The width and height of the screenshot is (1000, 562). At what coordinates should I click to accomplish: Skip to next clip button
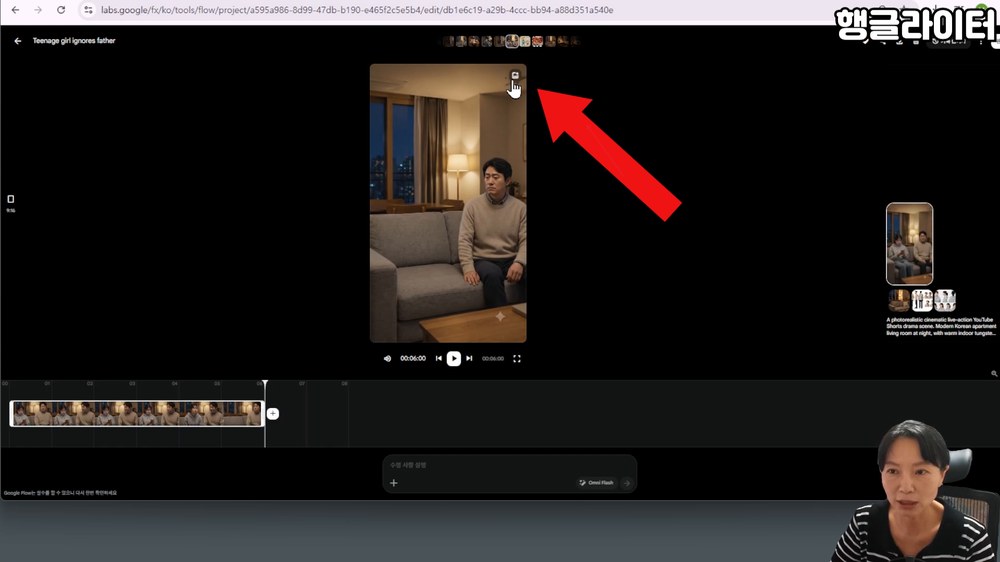(469, 359)
